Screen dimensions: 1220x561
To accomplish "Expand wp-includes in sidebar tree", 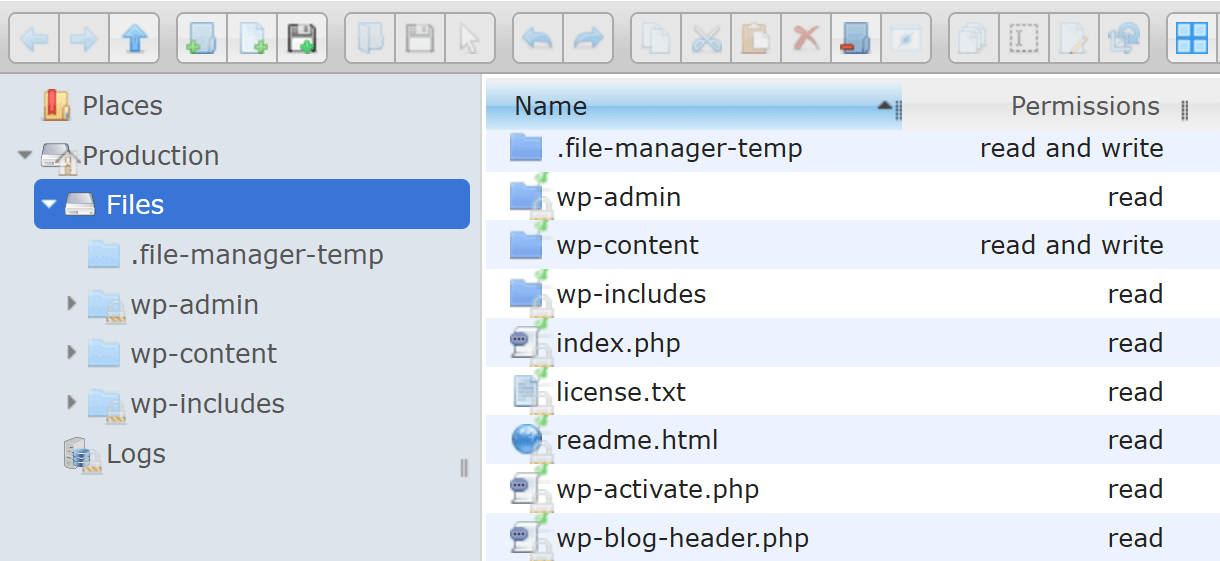I will point(71,402).
